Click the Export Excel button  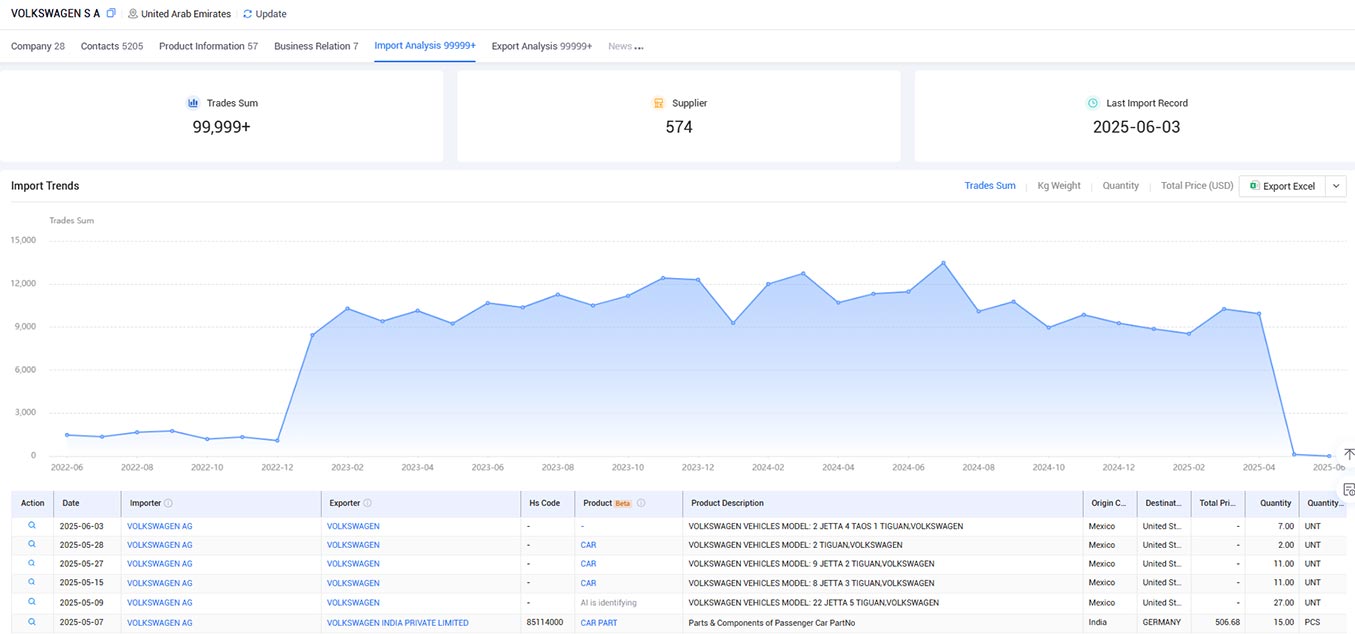(x=1282, y=186)
